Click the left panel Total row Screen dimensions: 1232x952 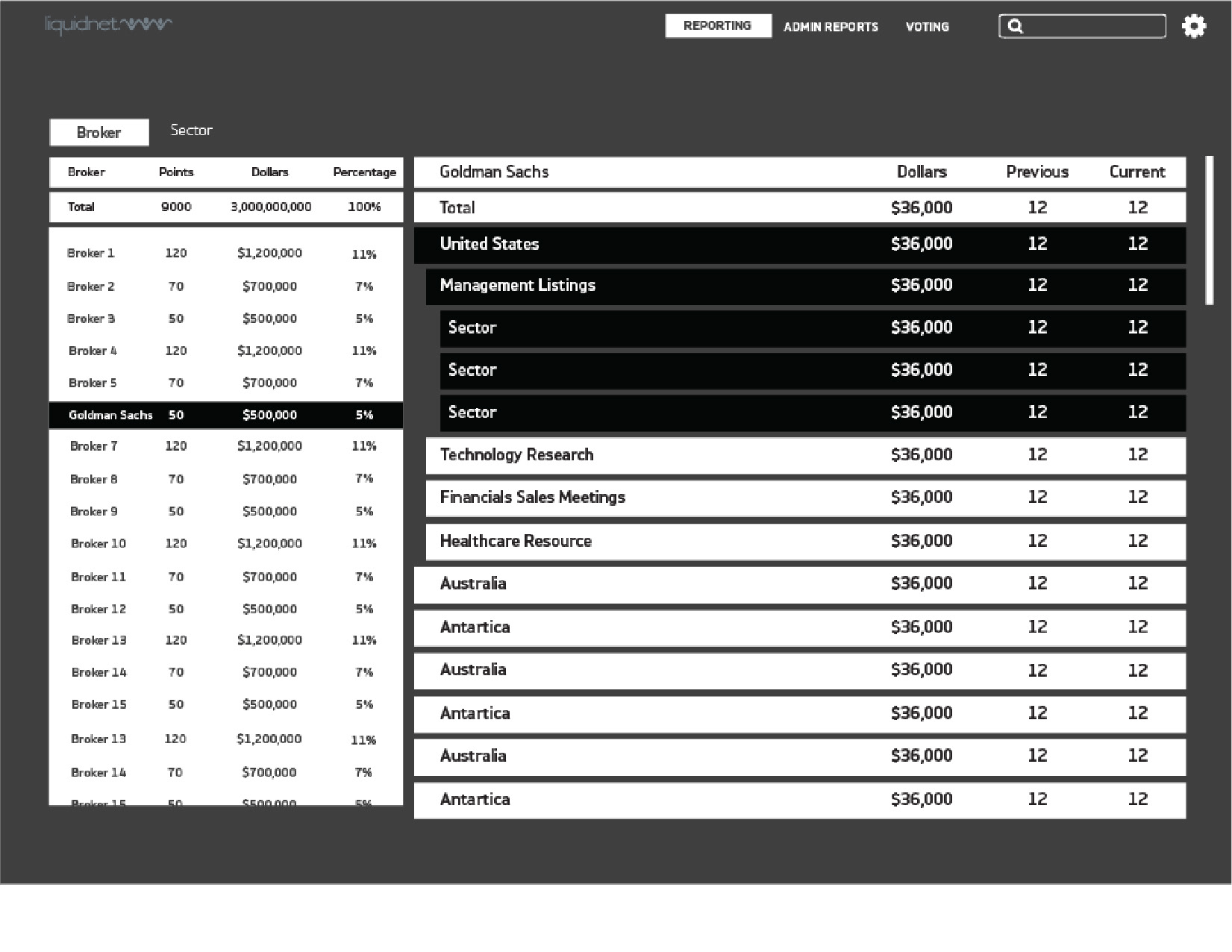226,207
